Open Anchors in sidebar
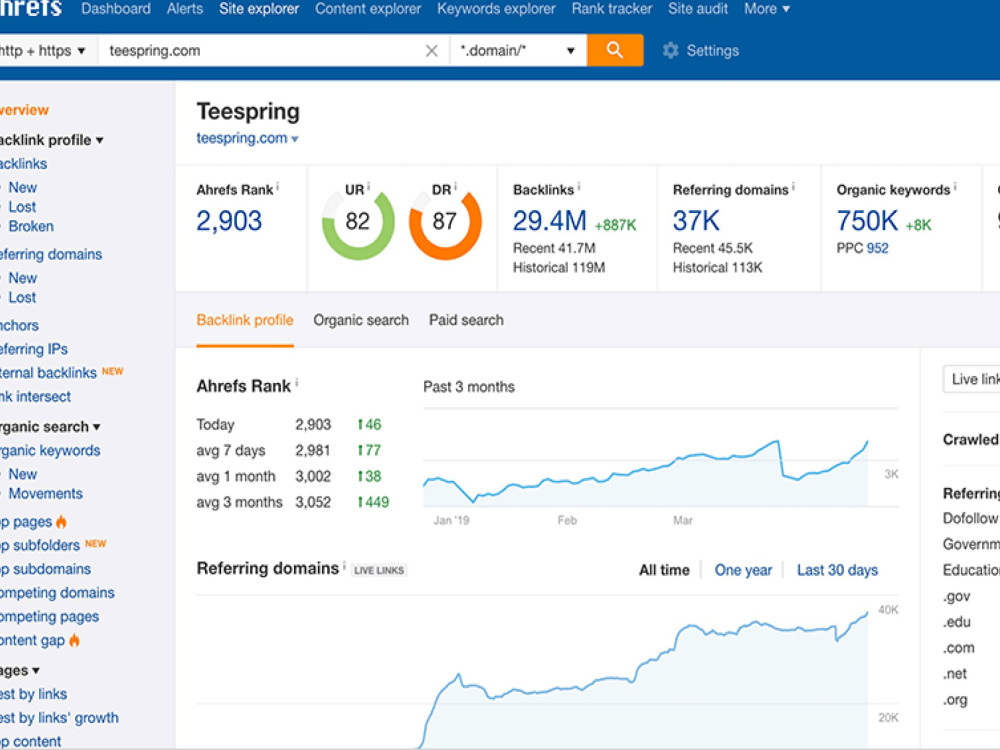 click(19, 325)
